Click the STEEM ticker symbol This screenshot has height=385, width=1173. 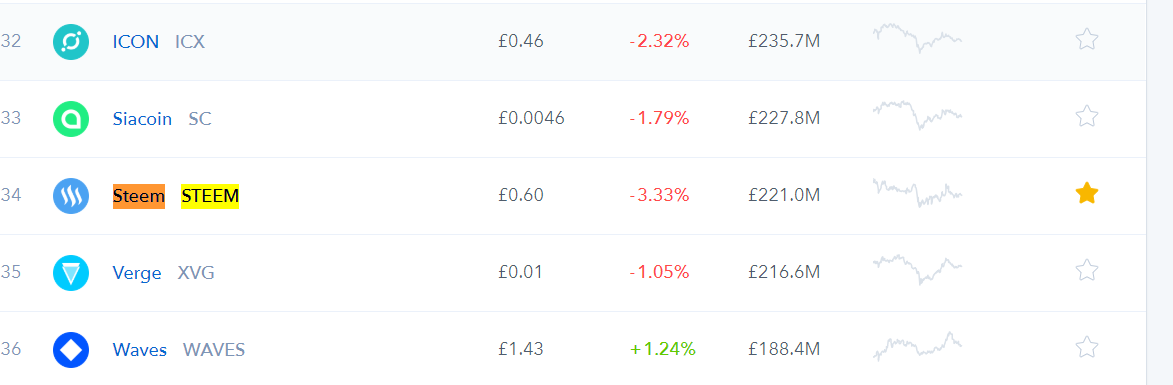[x=210, y=196]
